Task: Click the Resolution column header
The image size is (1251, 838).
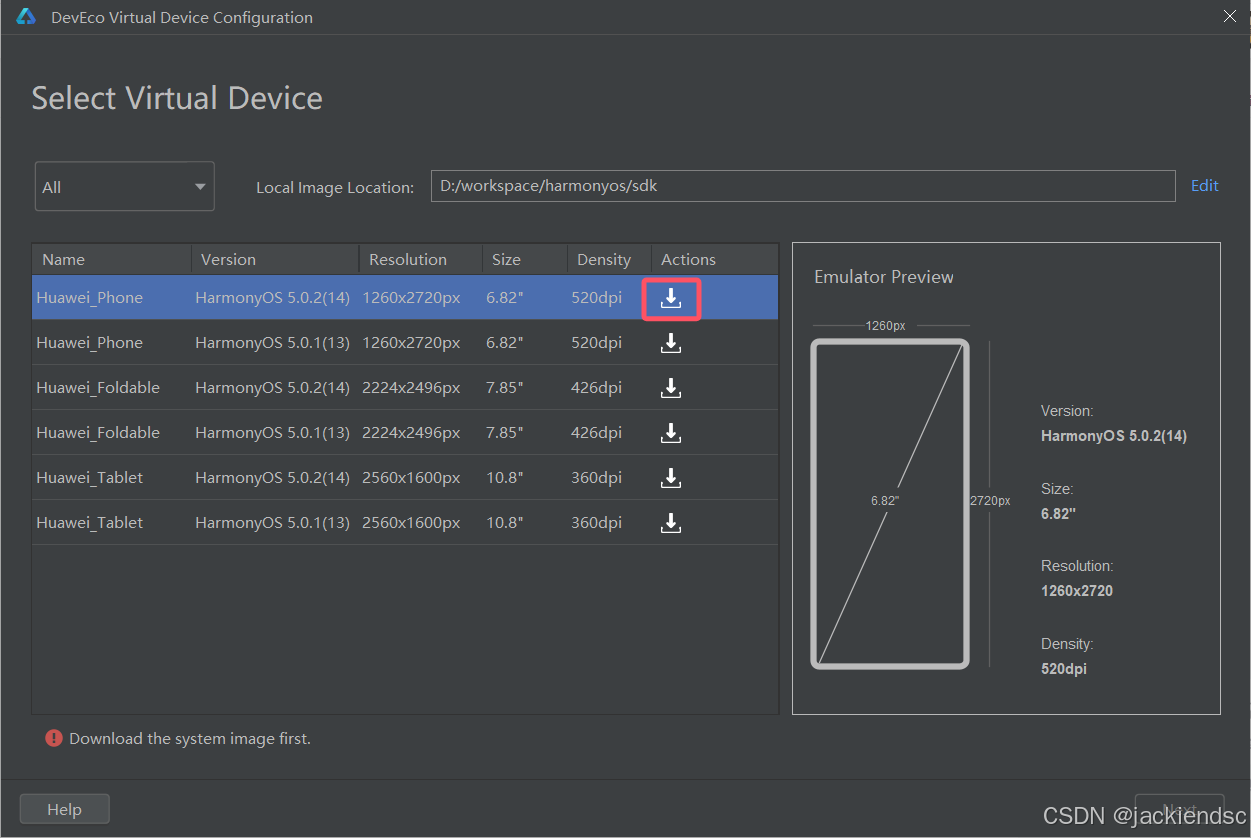Action: (x=421, y=259)
